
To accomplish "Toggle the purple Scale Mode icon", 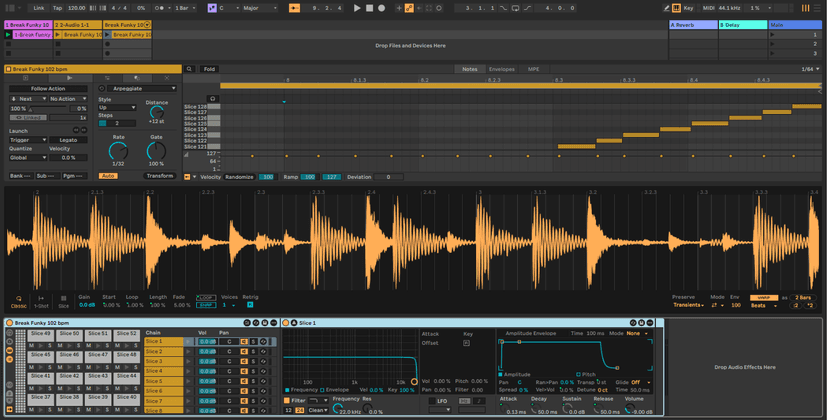I will (x=212, y=8).
